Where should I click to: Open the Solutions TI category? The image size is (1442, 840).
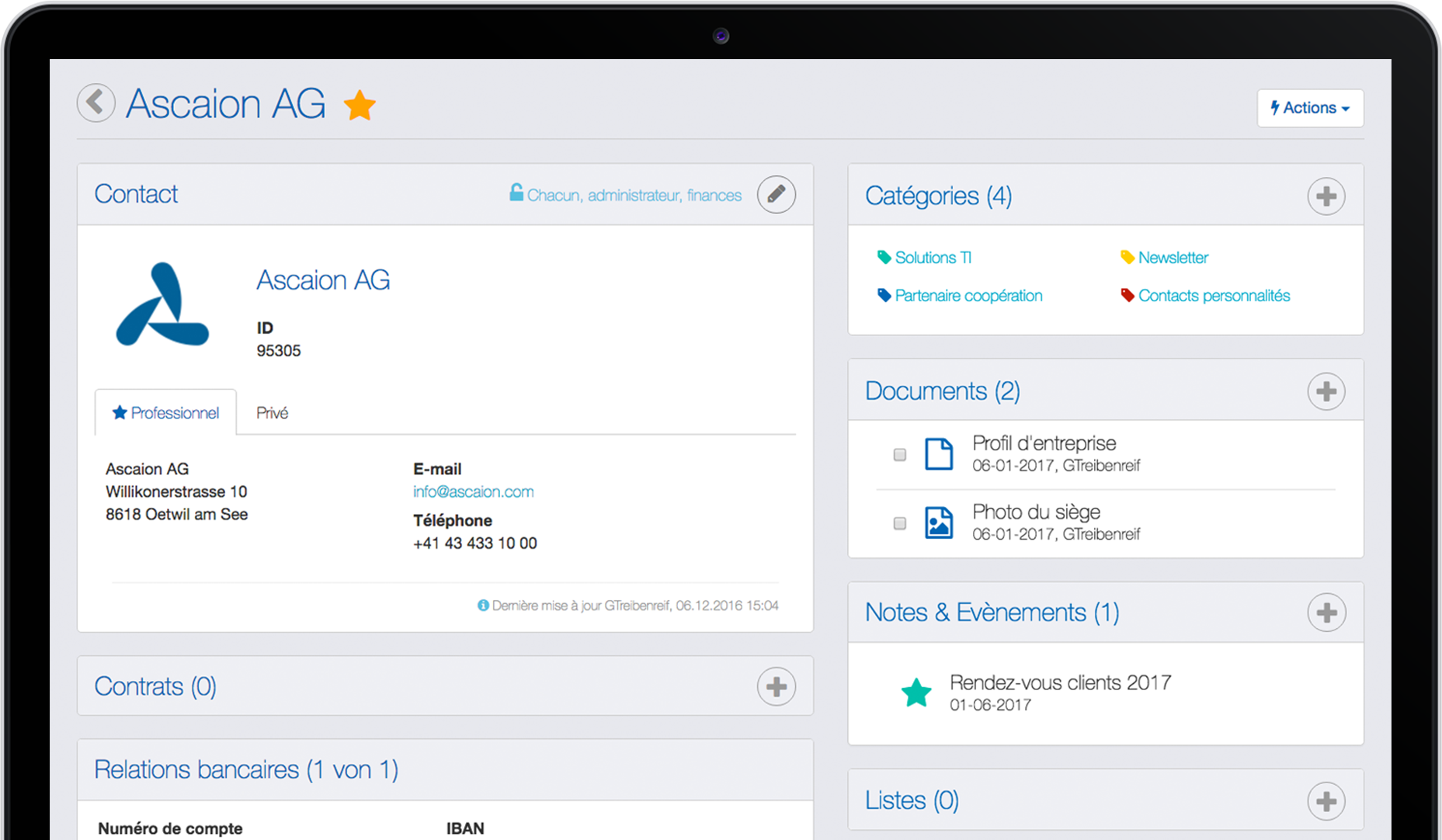pos(933,258)
